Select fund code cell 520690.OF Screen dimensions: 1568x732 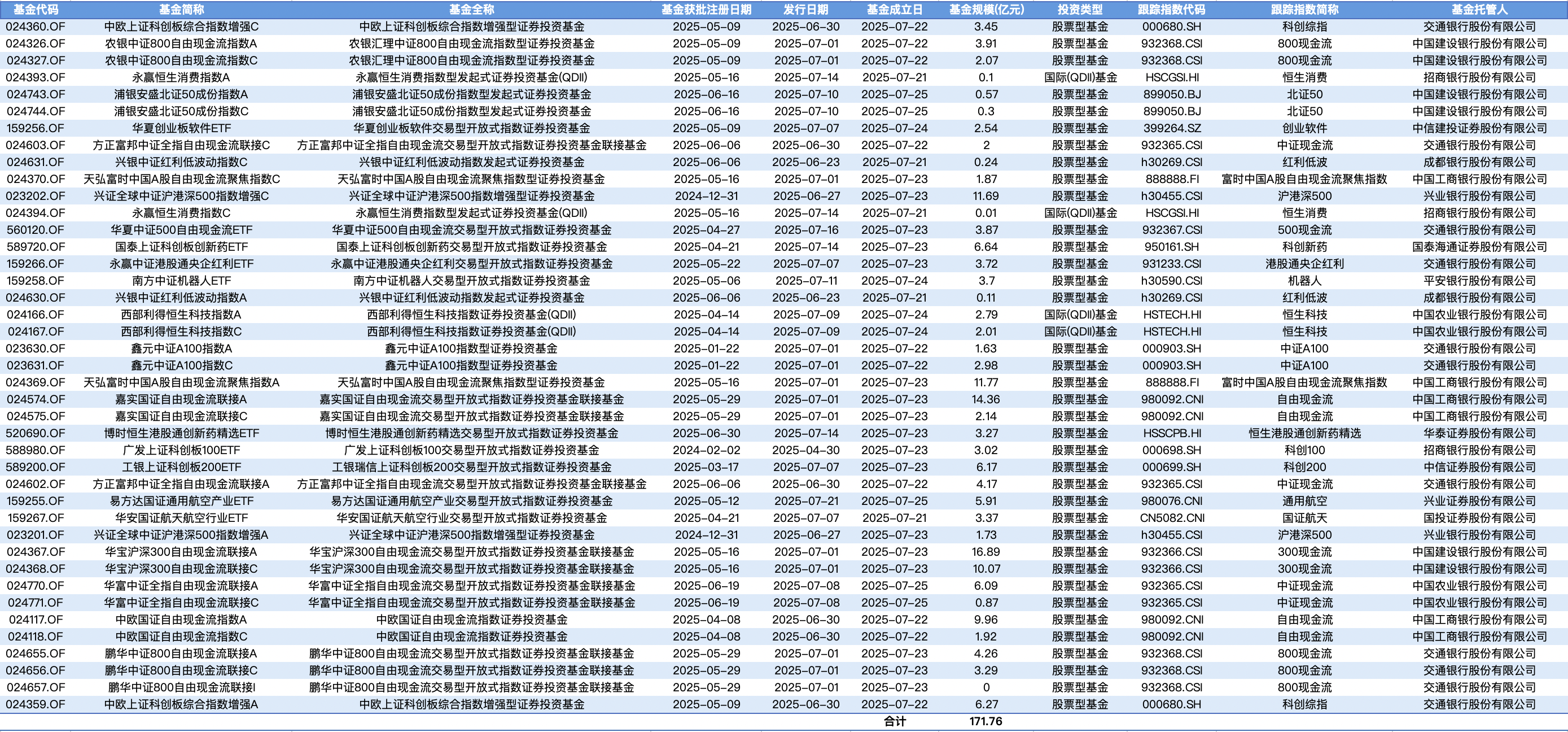point(36,433)
